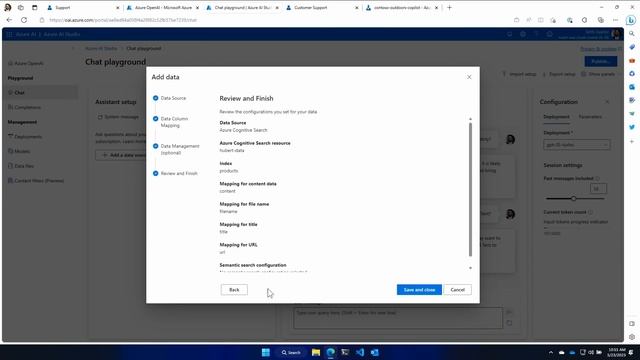Open Edge sidebar shopping tag icon
This screenshot has width=640, height=360.
pyautogui.click(x=632, y=47)
